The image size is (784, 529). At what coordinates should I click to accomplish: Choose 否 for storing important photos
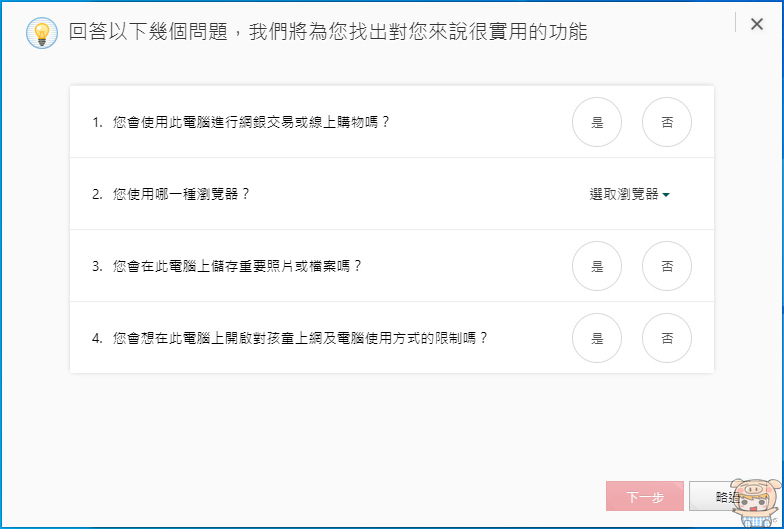pyautogui.click(x=667, y=266)
